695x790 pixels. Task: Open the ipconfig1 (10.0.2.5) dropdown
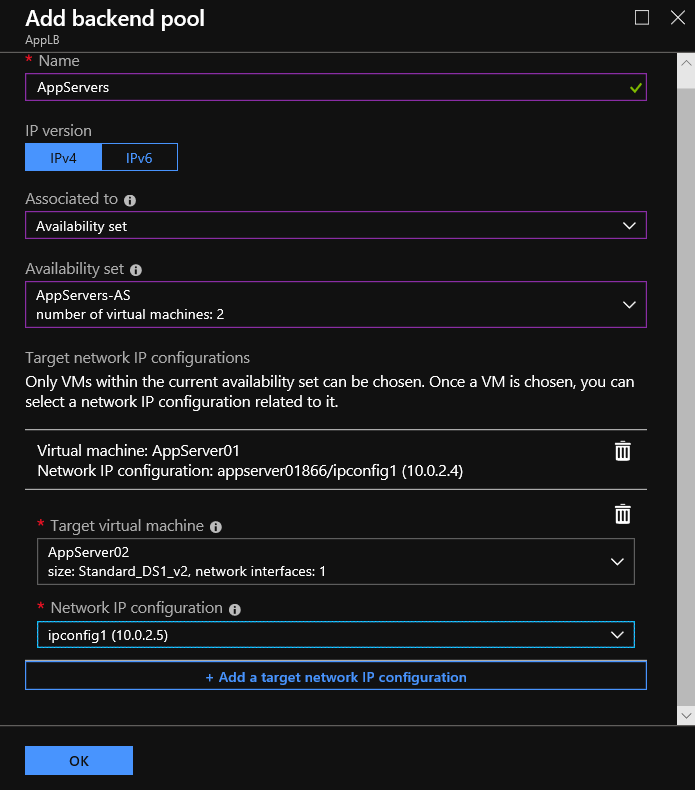point(336,634)
